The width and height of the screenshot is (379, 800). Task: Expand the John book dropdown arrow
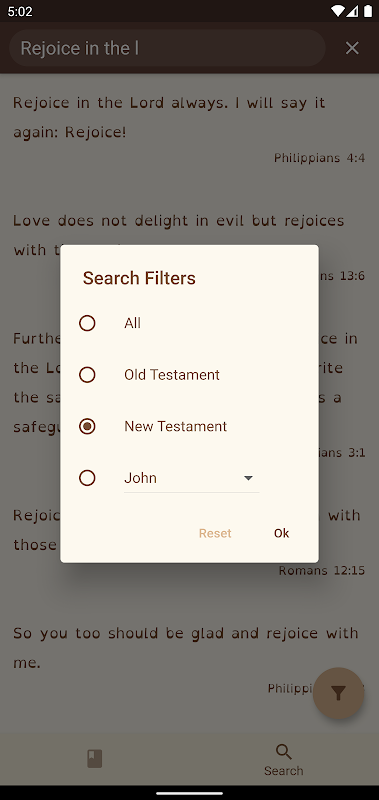tap(248, 478)
